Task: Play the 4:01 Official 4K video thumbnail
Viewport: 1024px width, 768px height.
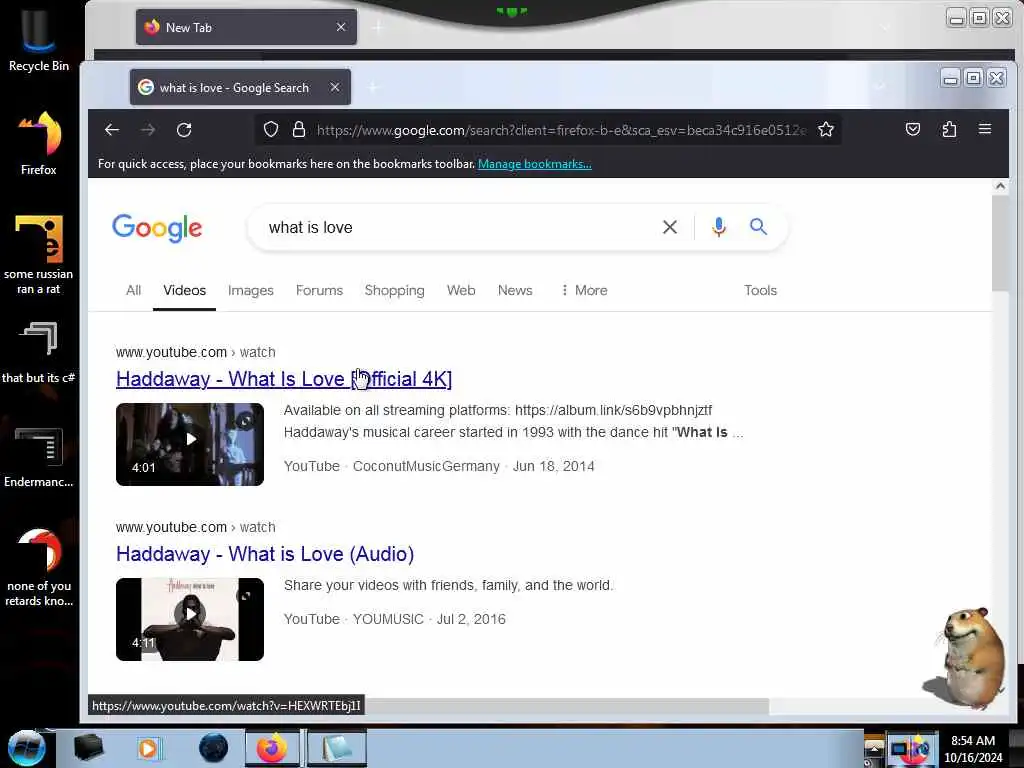Action: pyautogui.click(x=190, y=444)
